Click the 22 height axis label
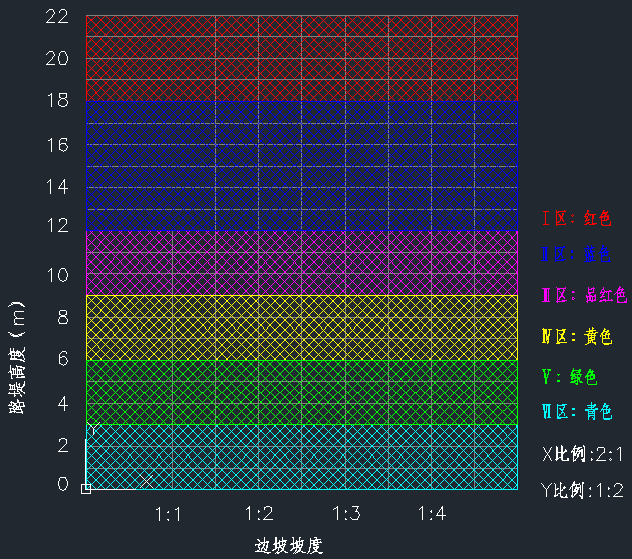The height and width of the screenshot is (559, 632). pyautogui.click(x=57, y=16)
